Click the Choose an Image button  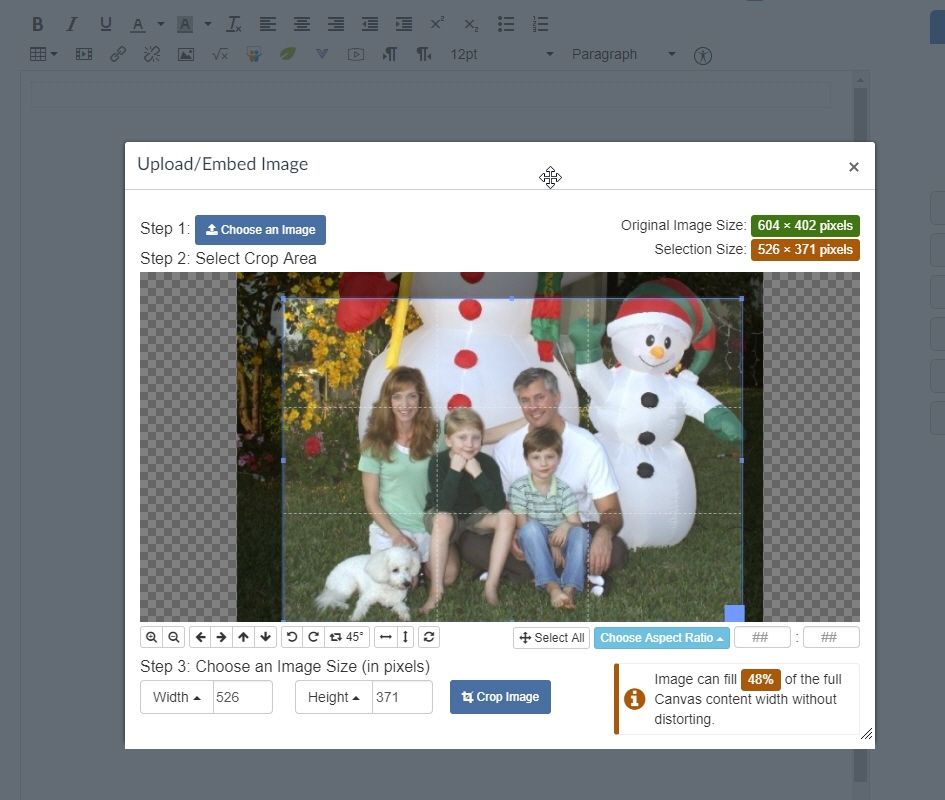tap(260, 230)
